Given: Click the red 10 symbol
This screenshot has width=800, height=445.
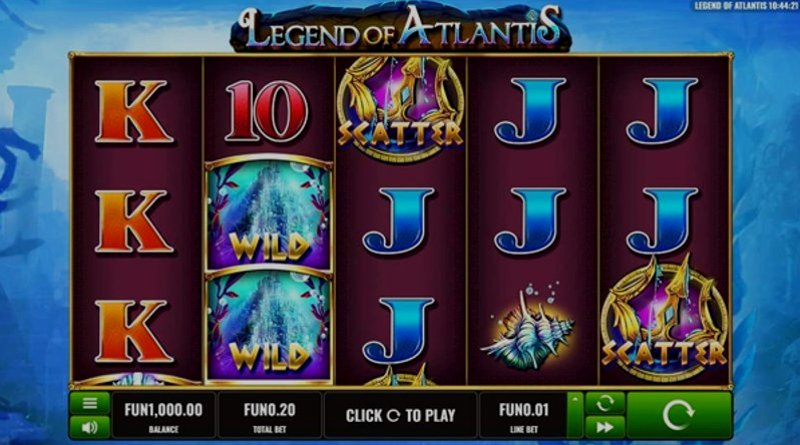Looking at the screenshot, I should coord(267,111).
